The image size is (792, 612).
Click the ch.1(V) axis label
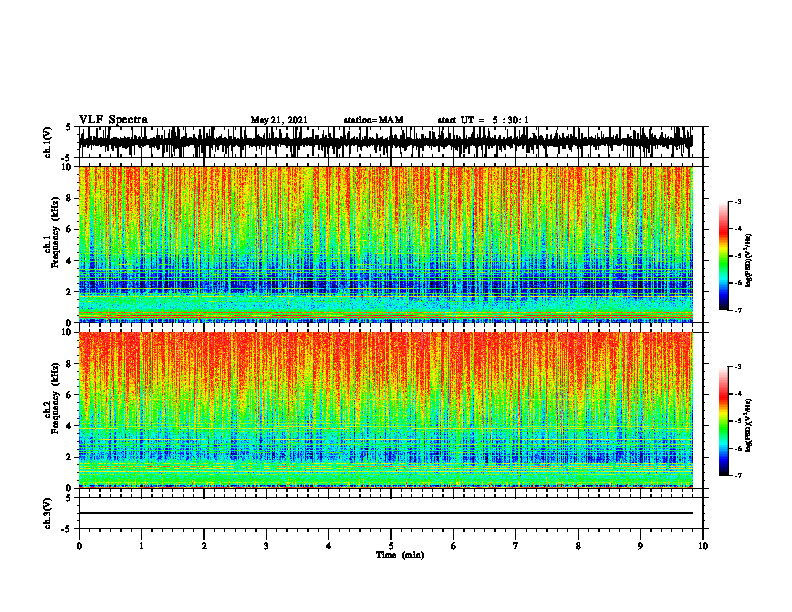pos(48,142)
